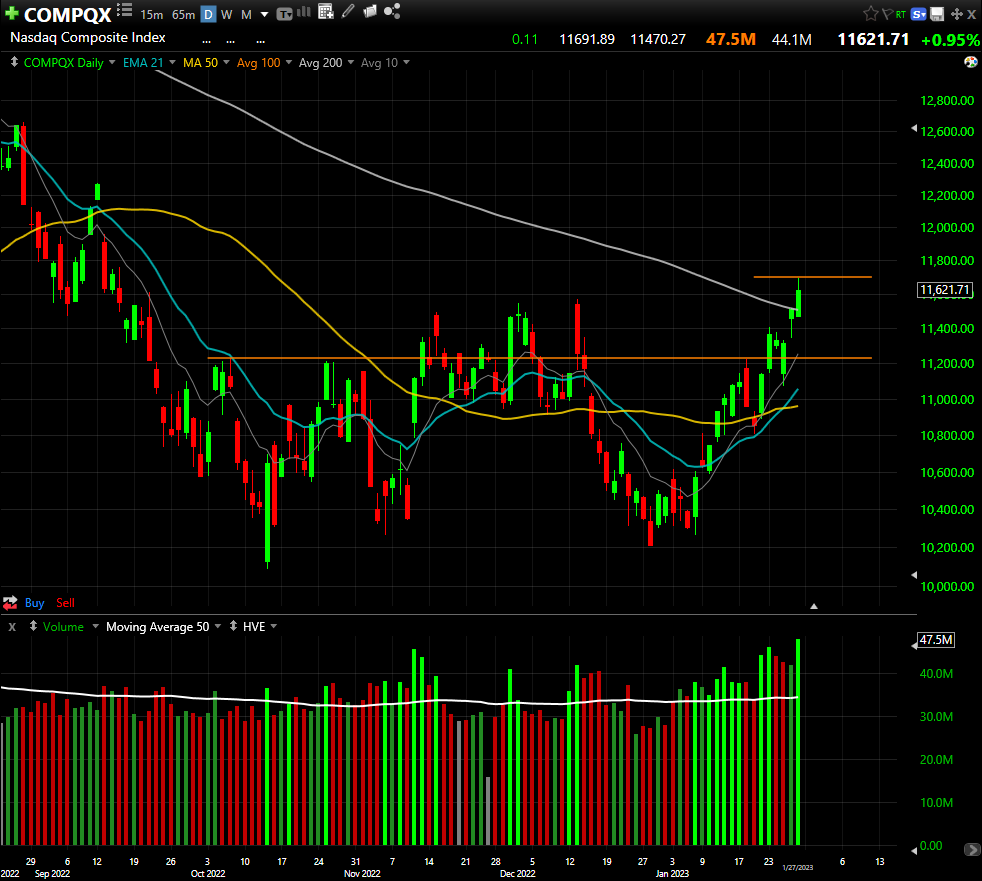Click the Buy link
This screenshot has width=982, height=881.
[x=34, y=603]
